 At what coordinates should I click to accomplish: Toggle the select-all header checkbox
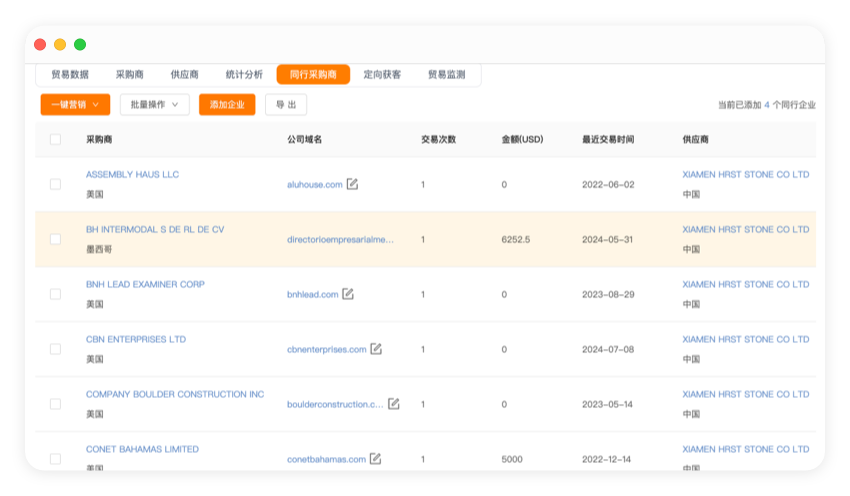[55, 139]
